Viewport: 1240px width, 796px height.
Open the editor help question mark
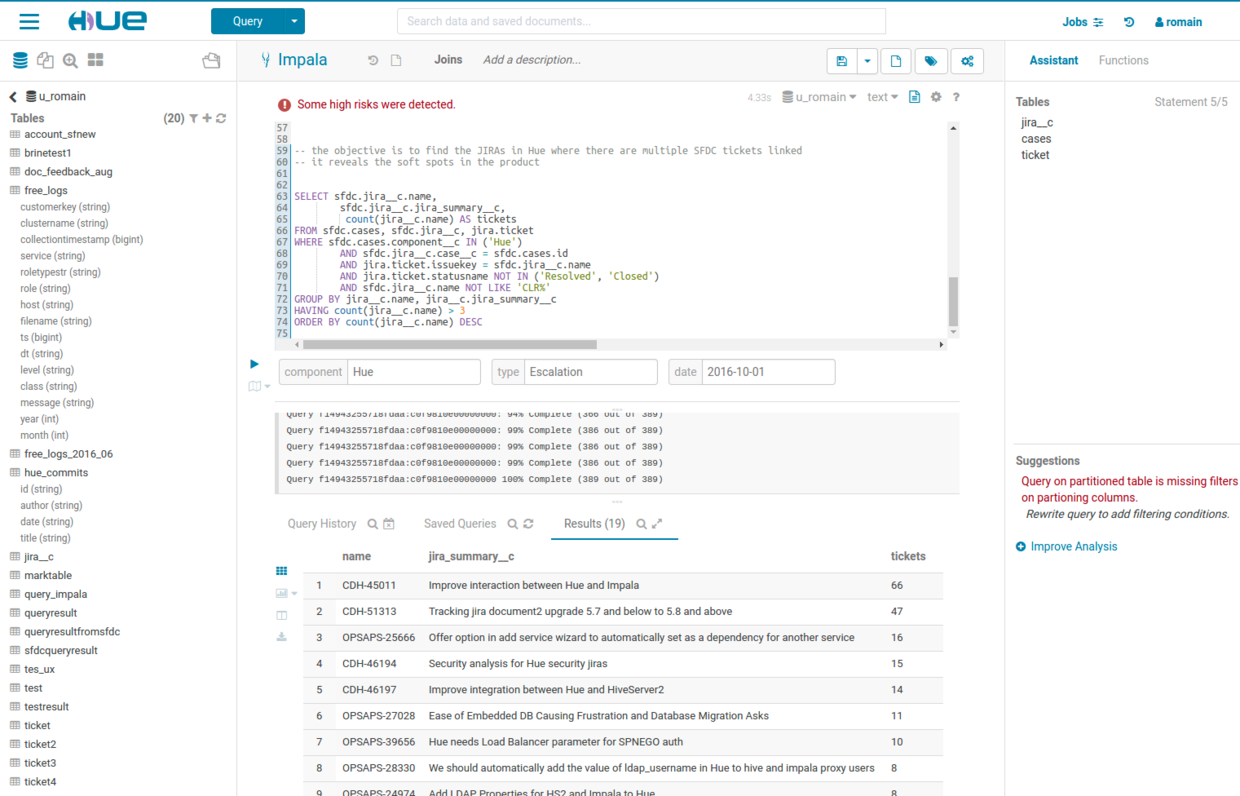coord(956,97)
